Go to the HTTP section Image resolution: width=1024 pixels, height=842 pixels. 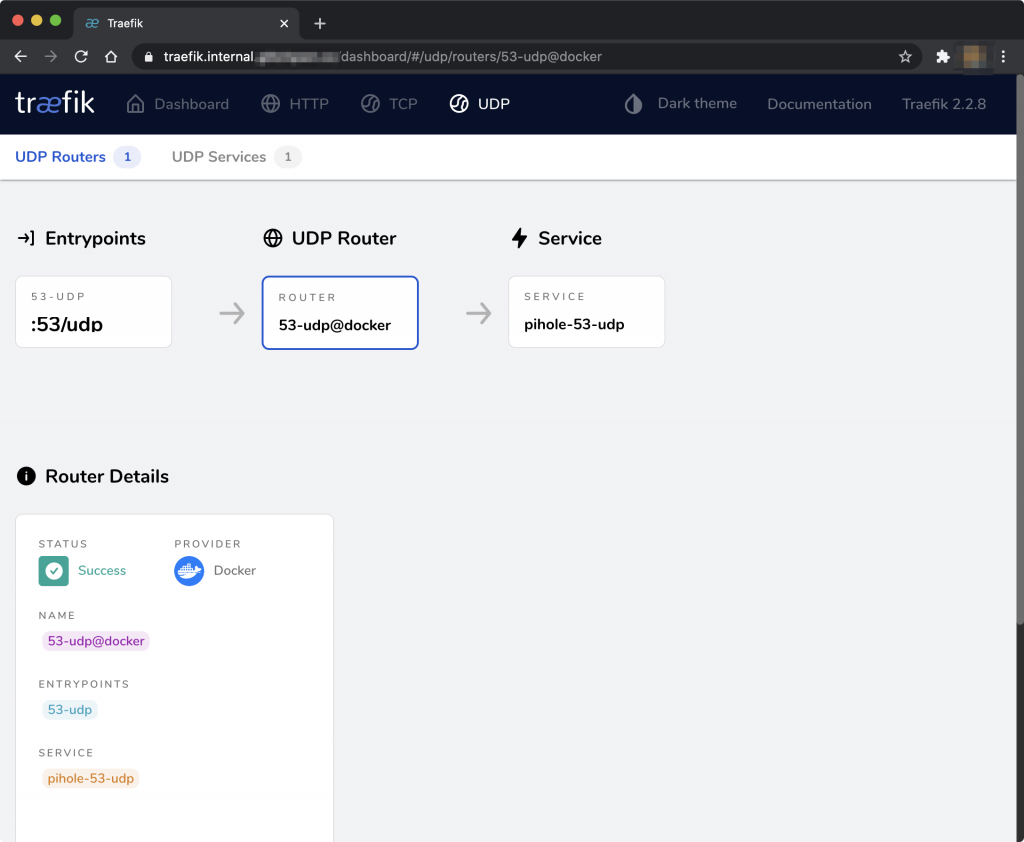coord(295,104)
